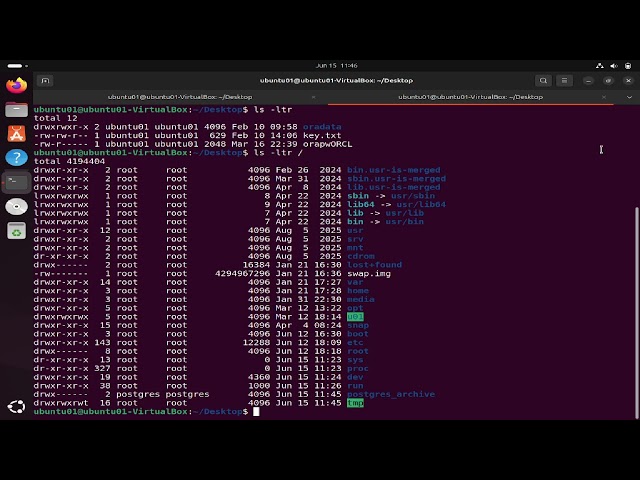Launch Ubuntu App Center from dock
The image size is (640, 480).
click(x=16, y=133)
